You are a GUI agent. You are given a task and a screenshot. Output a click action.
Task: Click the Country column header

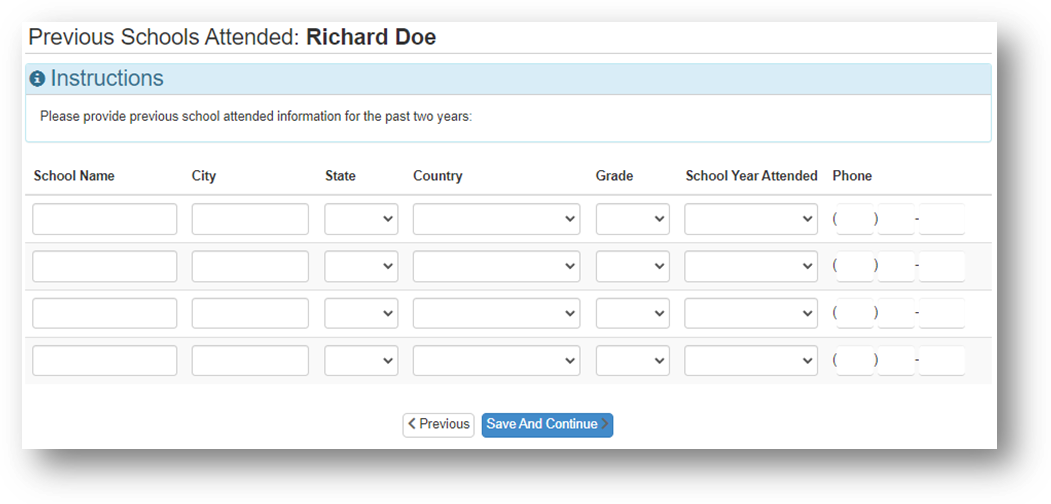pyautogui.click(x=438, y=176)
